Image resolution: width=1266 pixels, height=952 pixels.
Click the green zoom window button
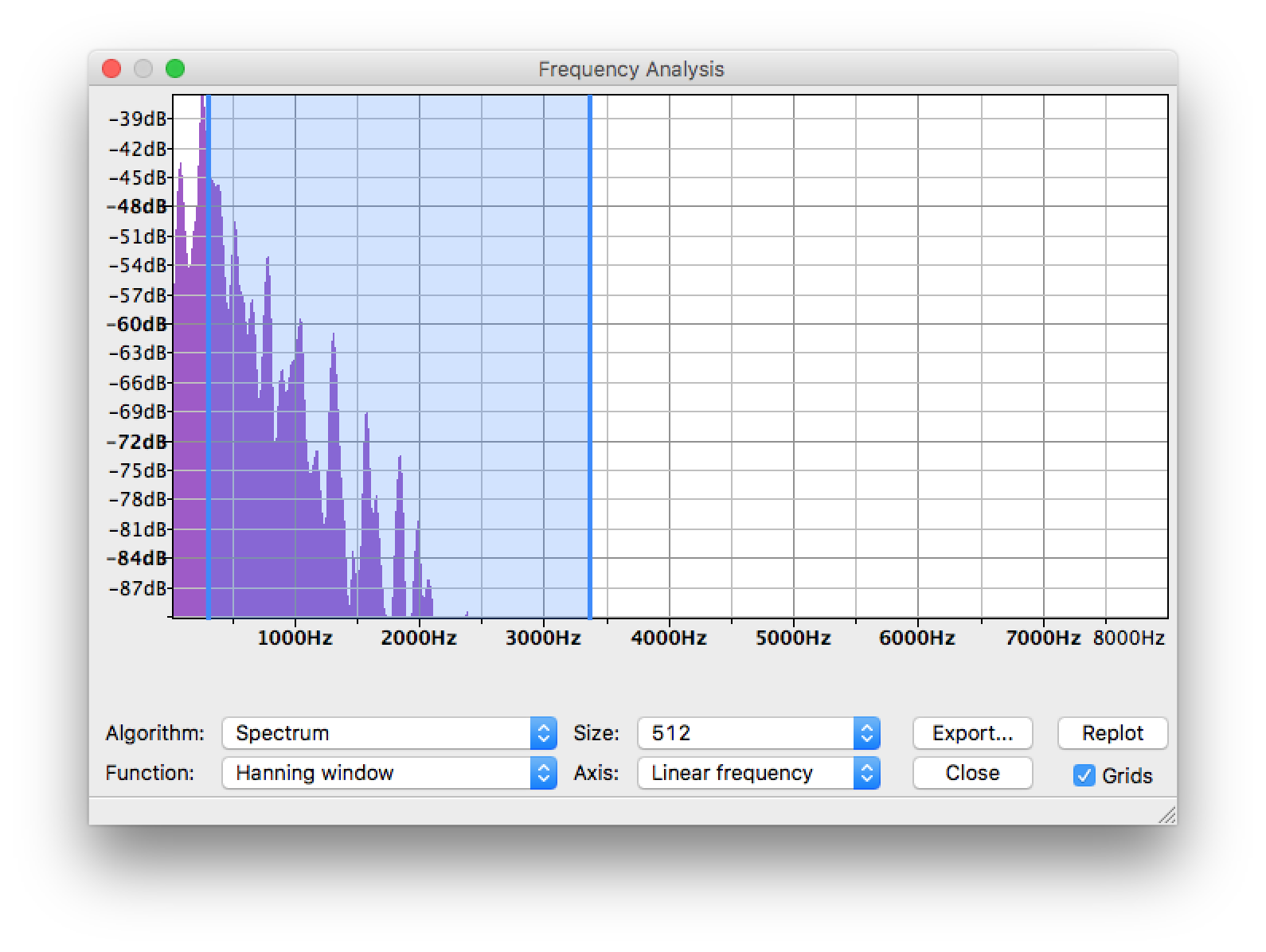175,69
